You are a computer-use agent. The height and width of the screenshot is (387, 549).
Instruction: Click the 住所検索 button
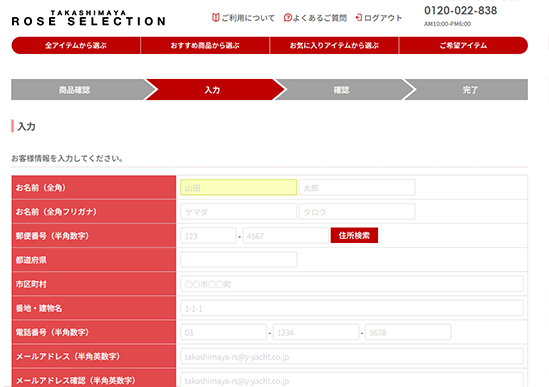tap(354, 235)
